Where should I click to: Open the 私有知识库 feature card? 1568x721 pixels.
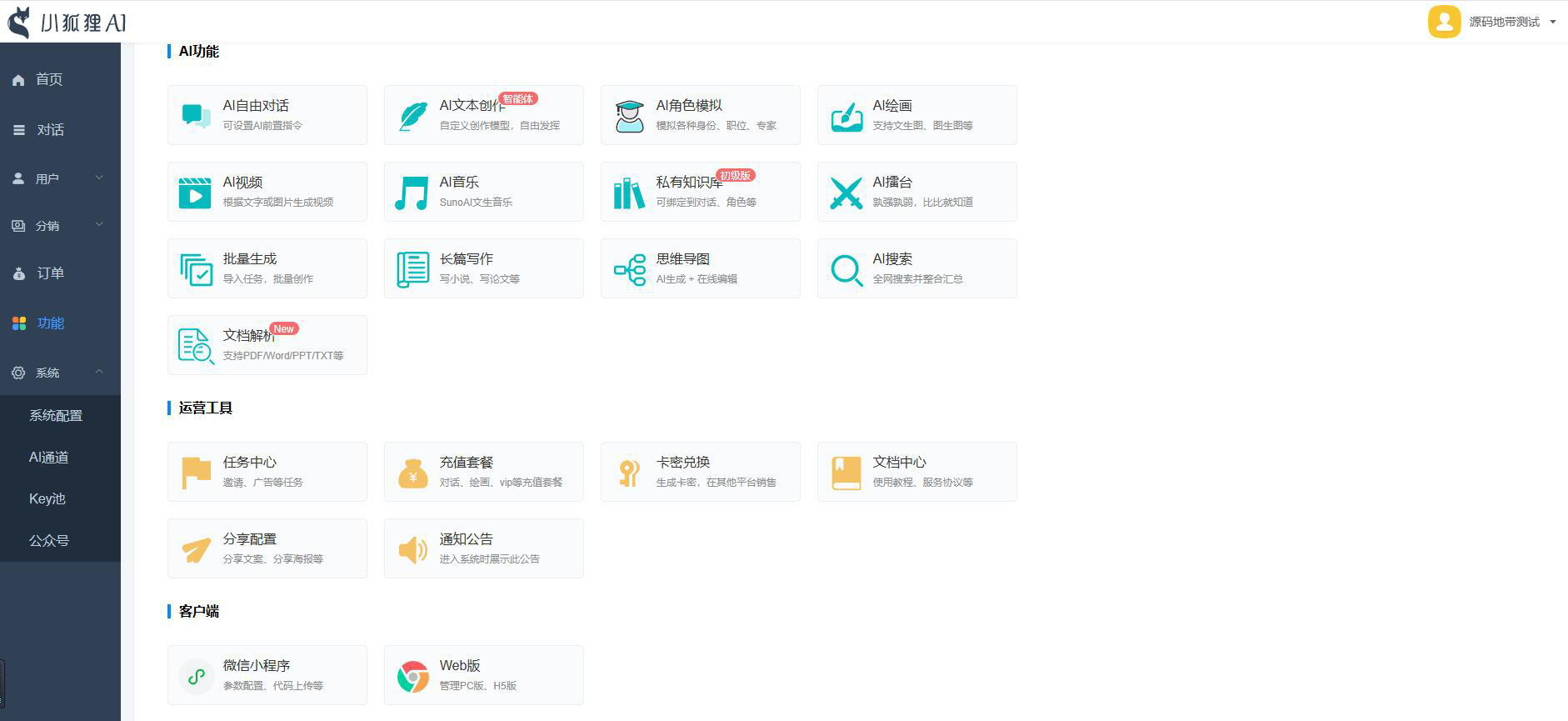(700, 192)
